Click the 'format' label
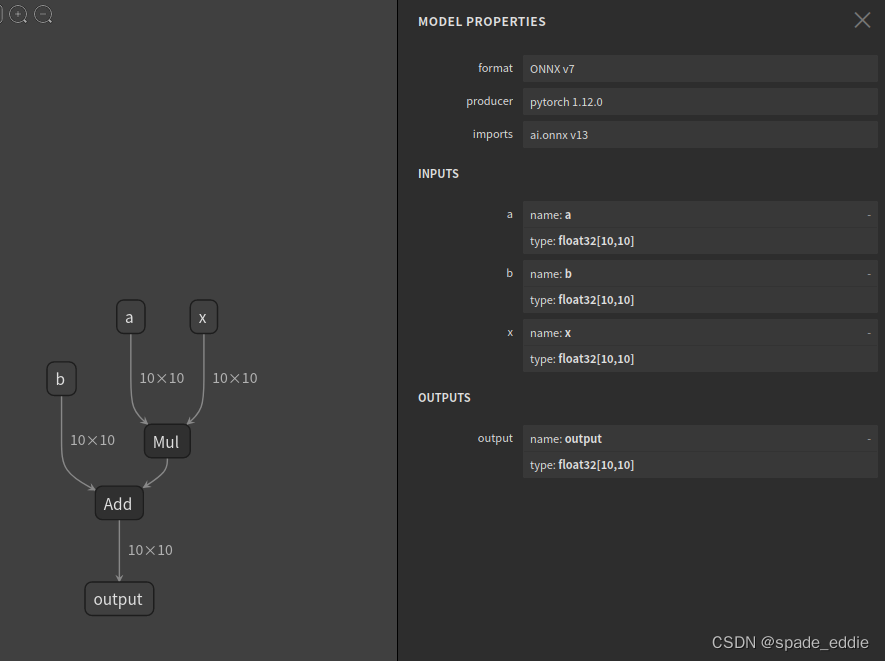885x661 pixels. click(495, 68)
